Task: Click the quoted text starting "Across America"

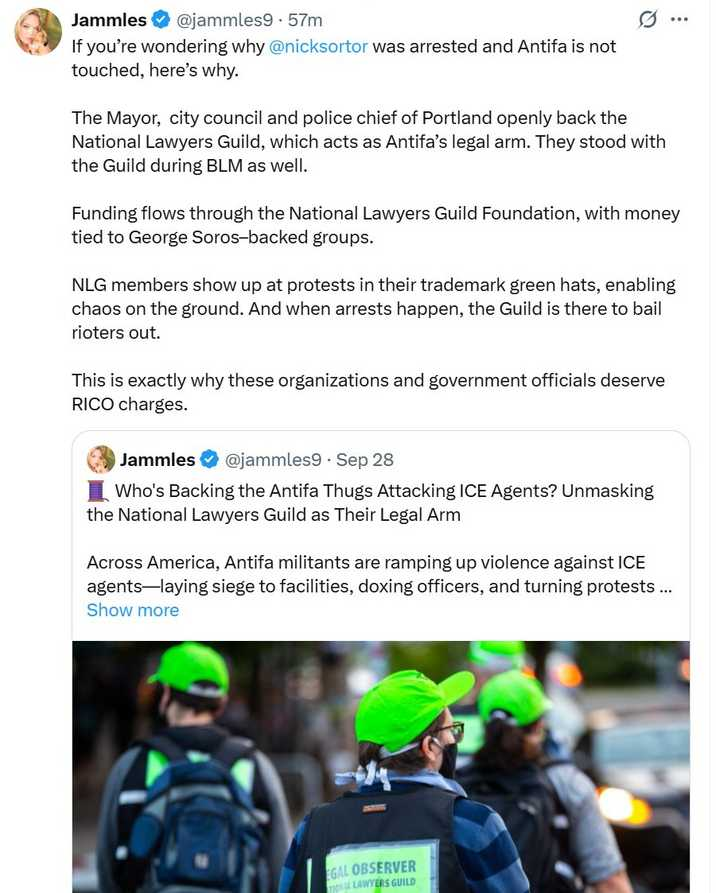Action: (378, 574)
